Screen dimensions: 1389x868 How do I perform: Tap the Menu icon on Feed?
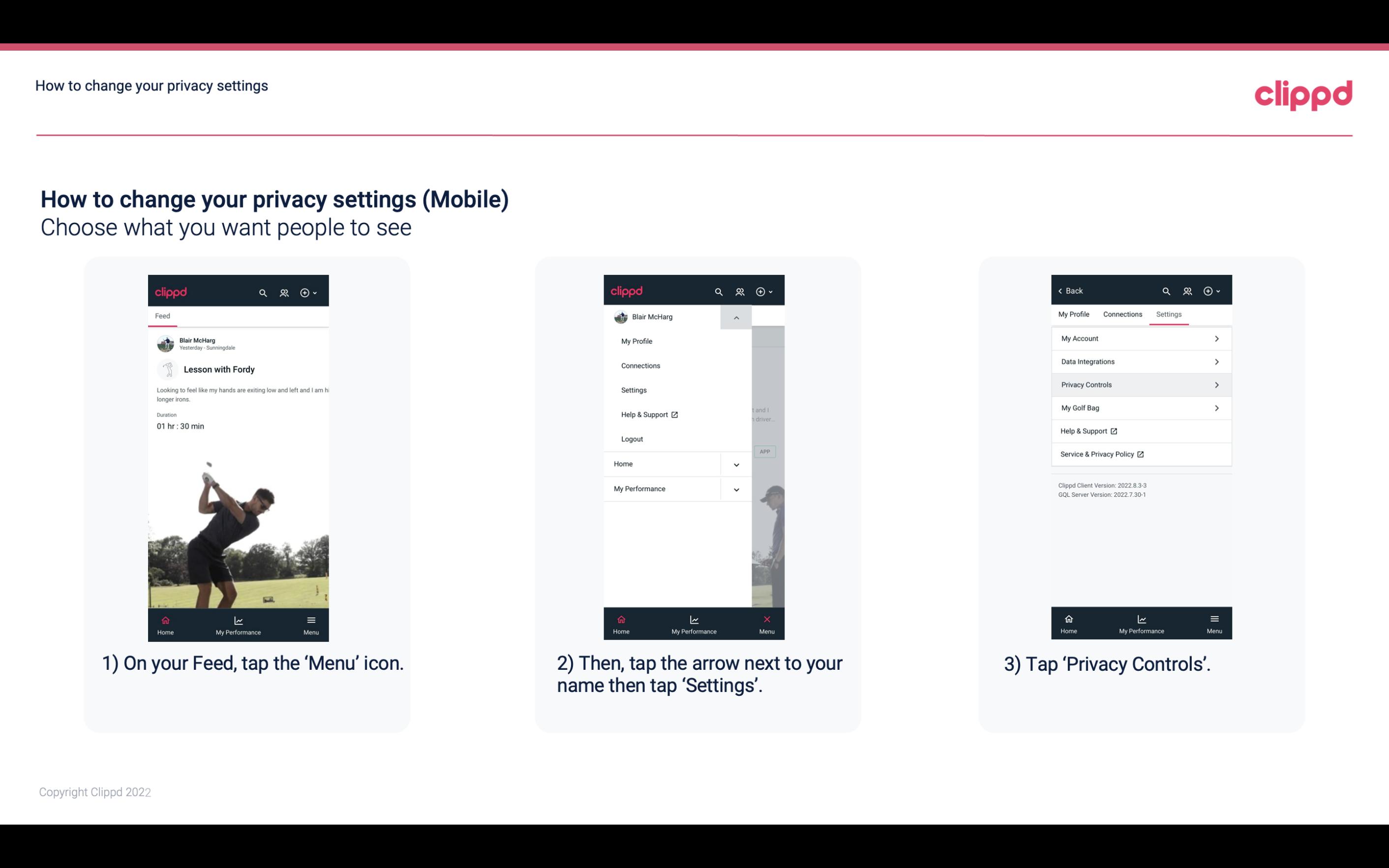click(x=312, y=625)
